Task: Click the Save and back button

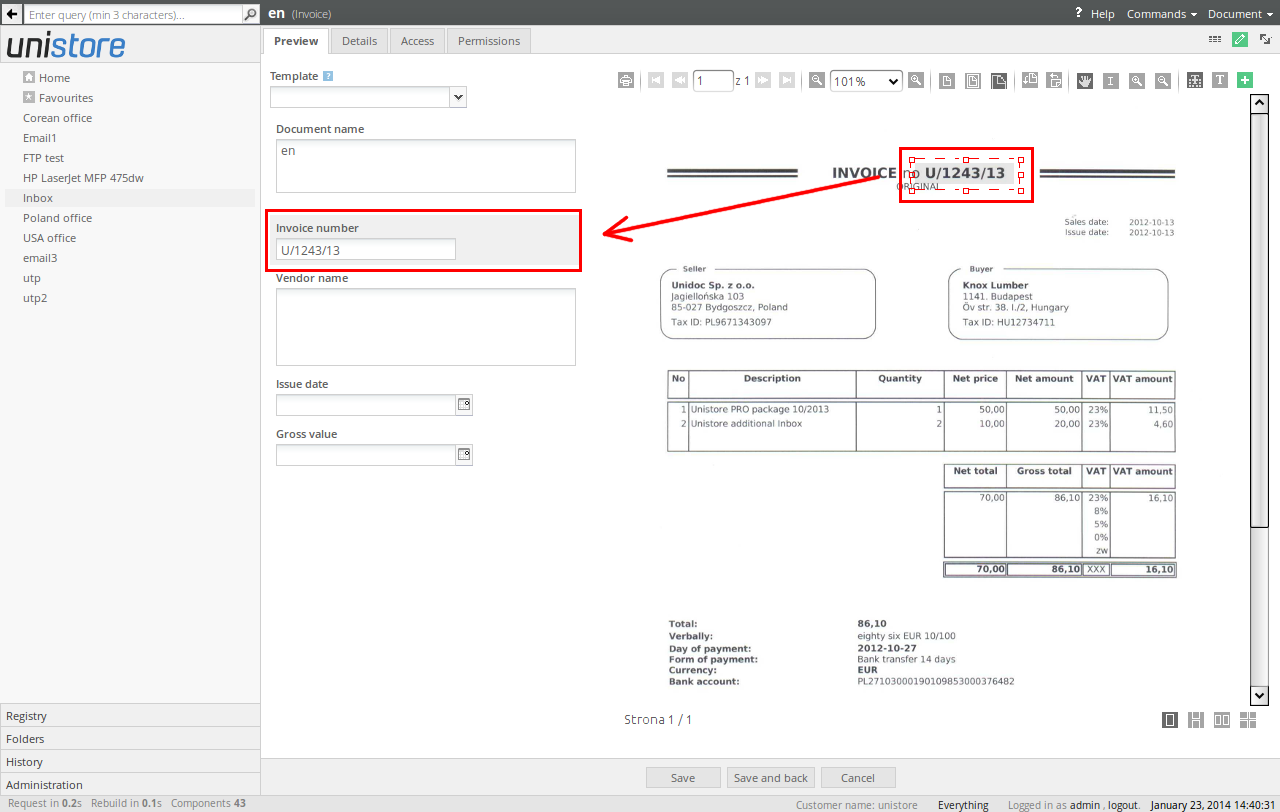Action: 770,778
